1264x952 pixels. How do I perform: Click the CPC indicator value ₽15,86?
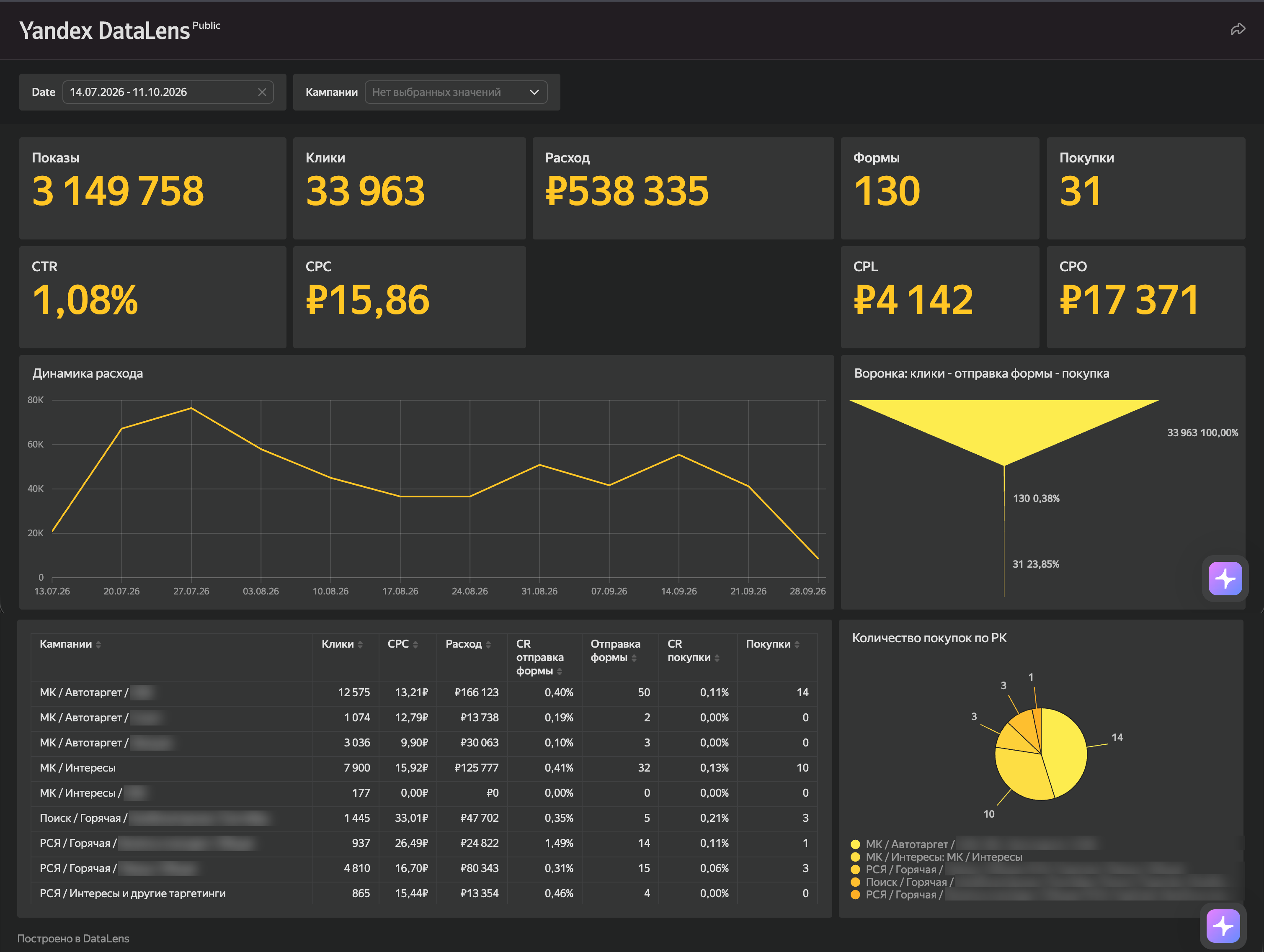click(x=367, y=300)
